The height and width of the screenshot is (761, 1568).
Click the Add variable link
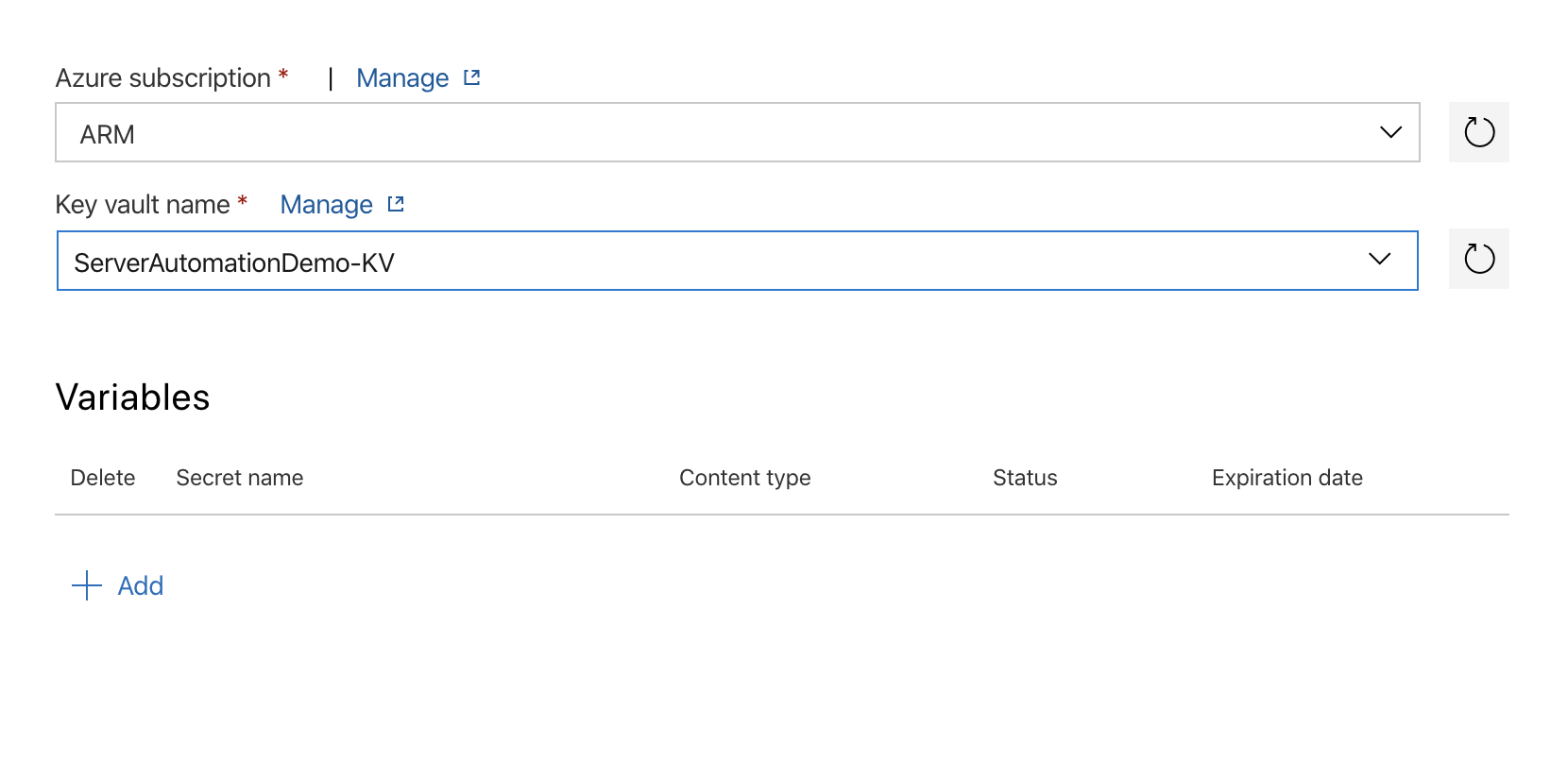click(141, 585)
